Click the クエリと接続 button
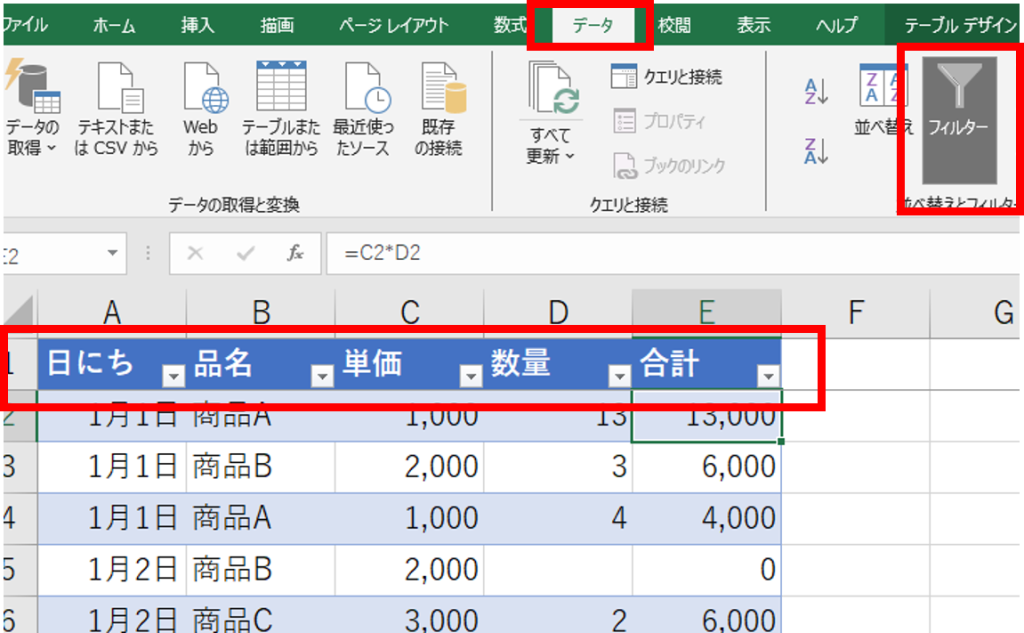Image resolution: width=1024 pixels, height=633 pixels. (x=667, y=77)
